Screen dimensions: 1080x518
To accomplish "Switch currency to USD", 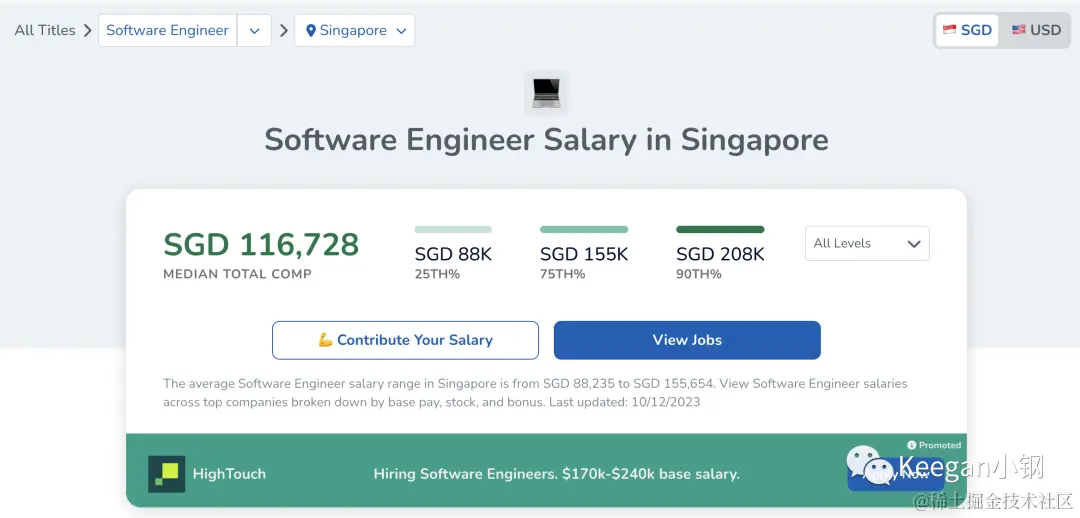I will pos(1036,30).
